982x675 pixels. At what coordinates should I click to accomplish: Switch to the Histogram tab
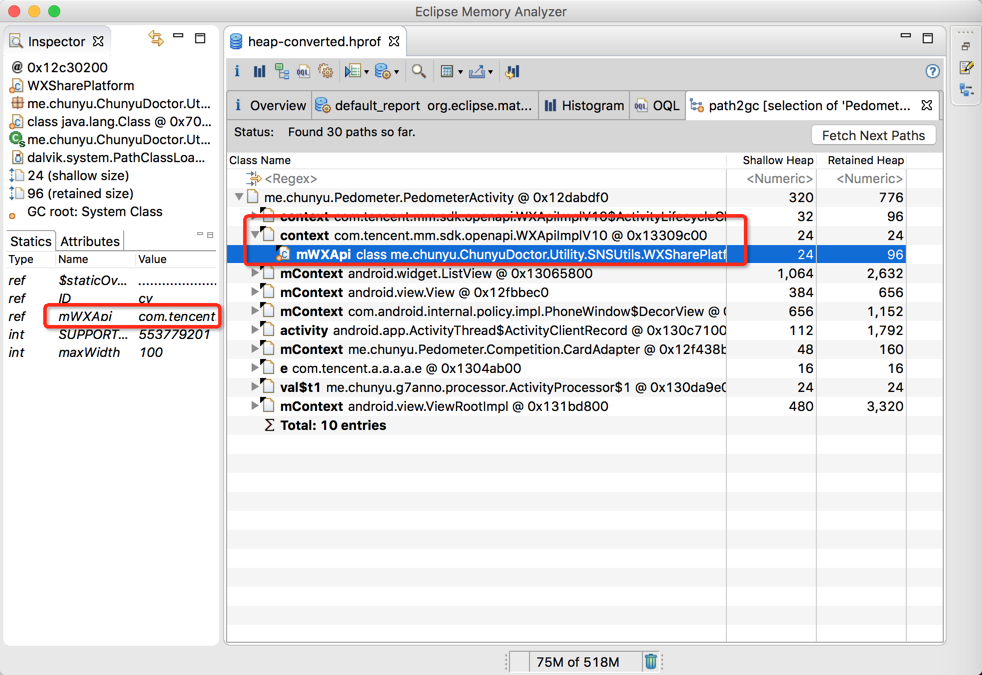pos(584,105)
